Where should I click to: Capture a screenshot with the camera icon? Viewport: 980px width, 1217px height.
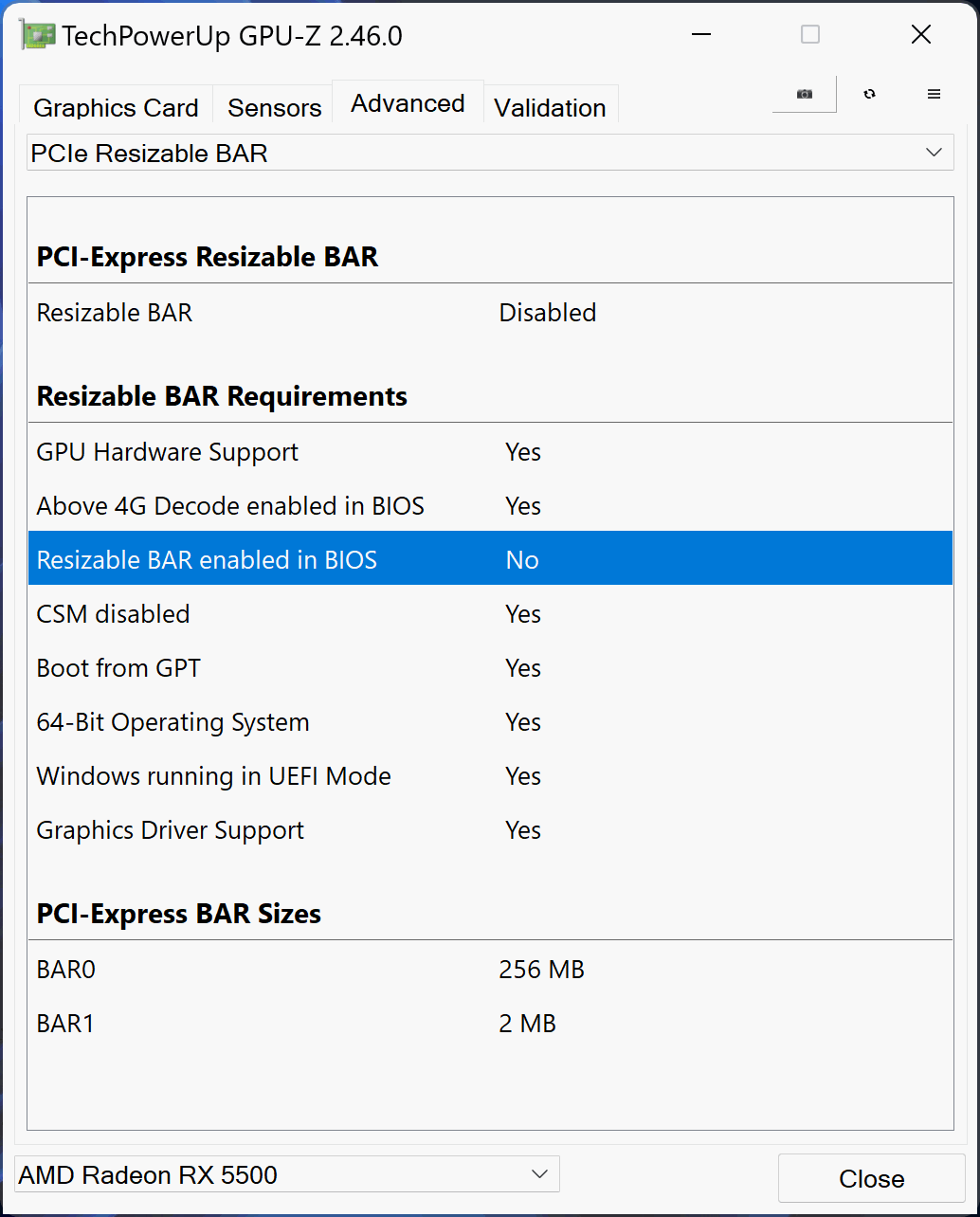(804, 94)
